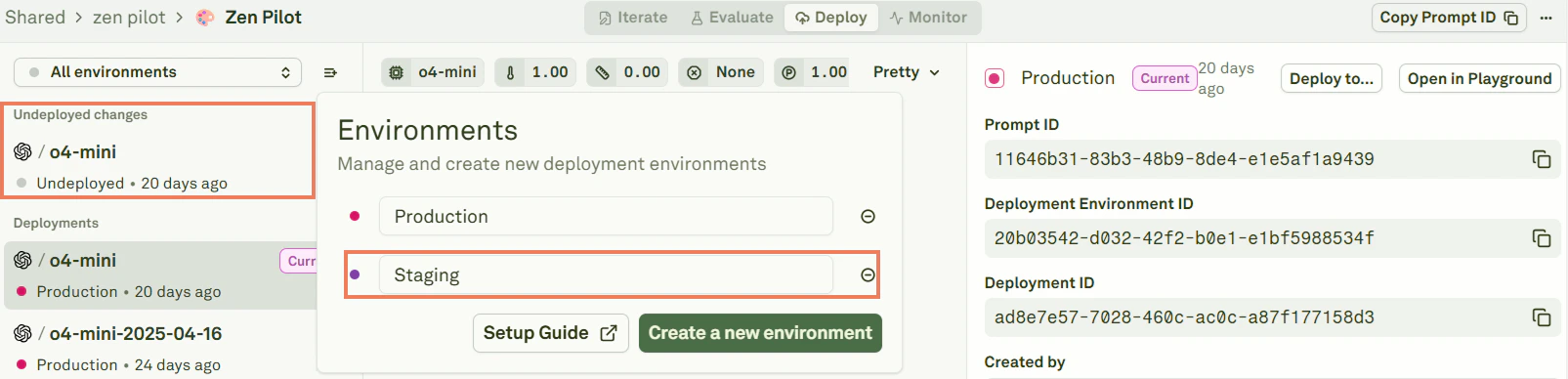Viewport: 1568px width, 379px height.
Task: Click the Deployment ID value ad8e7e57
Action: [x=1184, y=317]
